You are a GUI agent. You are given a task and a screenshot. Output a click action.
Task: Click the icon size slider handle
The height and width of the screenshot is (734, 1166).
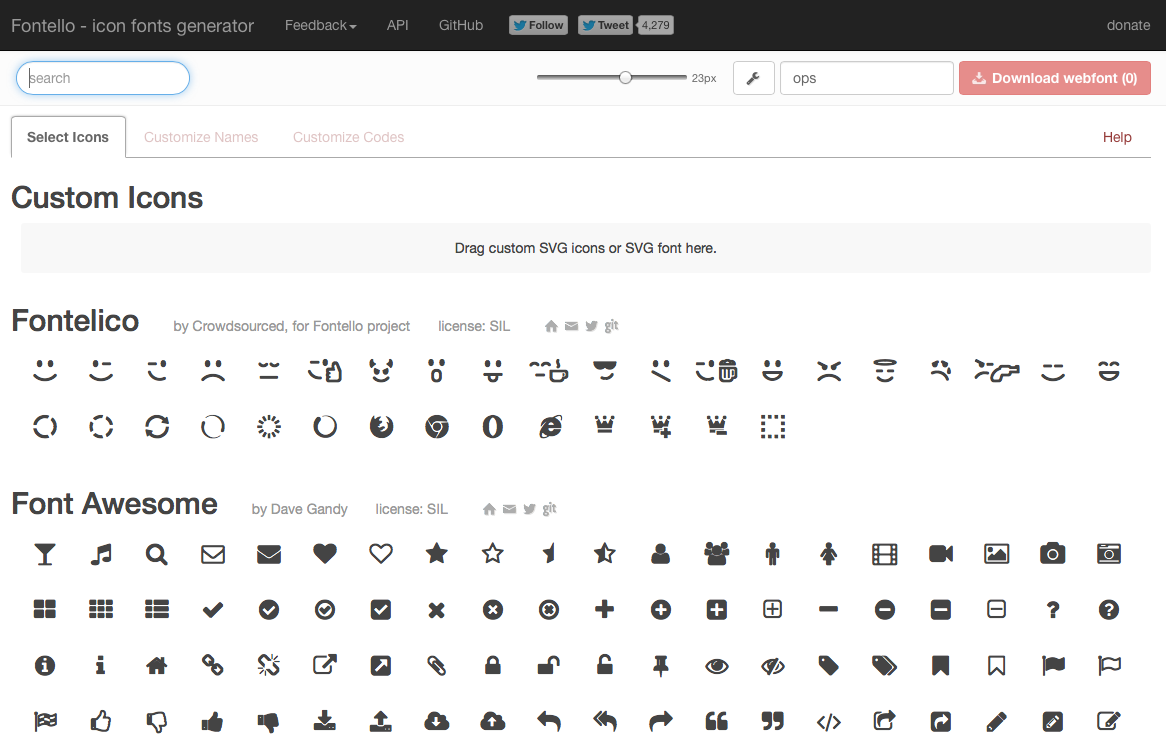point(625,77)
